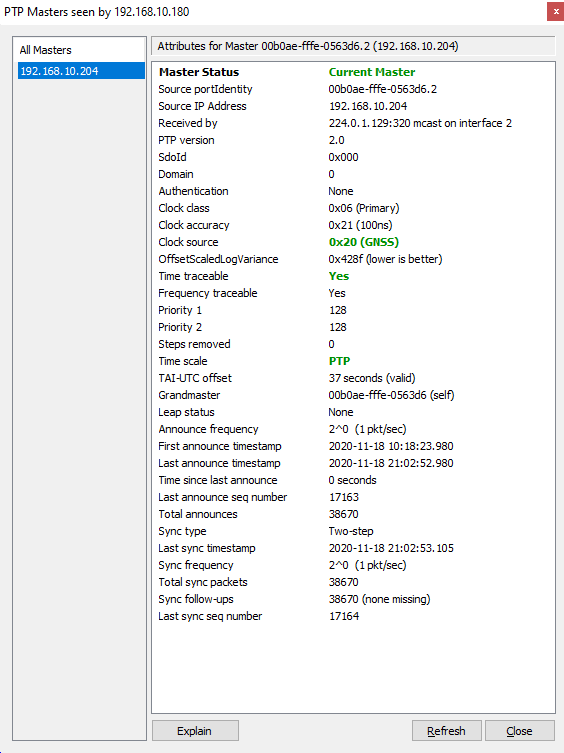Click the Sync type Two-step value
This screenshot has width=564, height=753.
click(351, 531)
